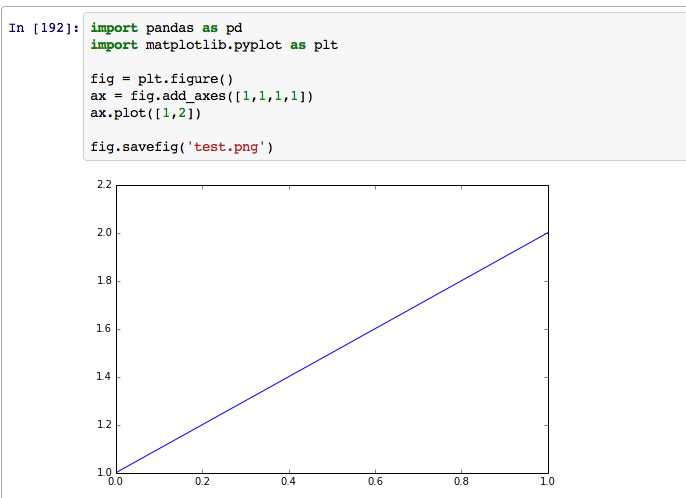
Task: Click the 1.8 y-axis tick label
Action: tap(104, 281)
